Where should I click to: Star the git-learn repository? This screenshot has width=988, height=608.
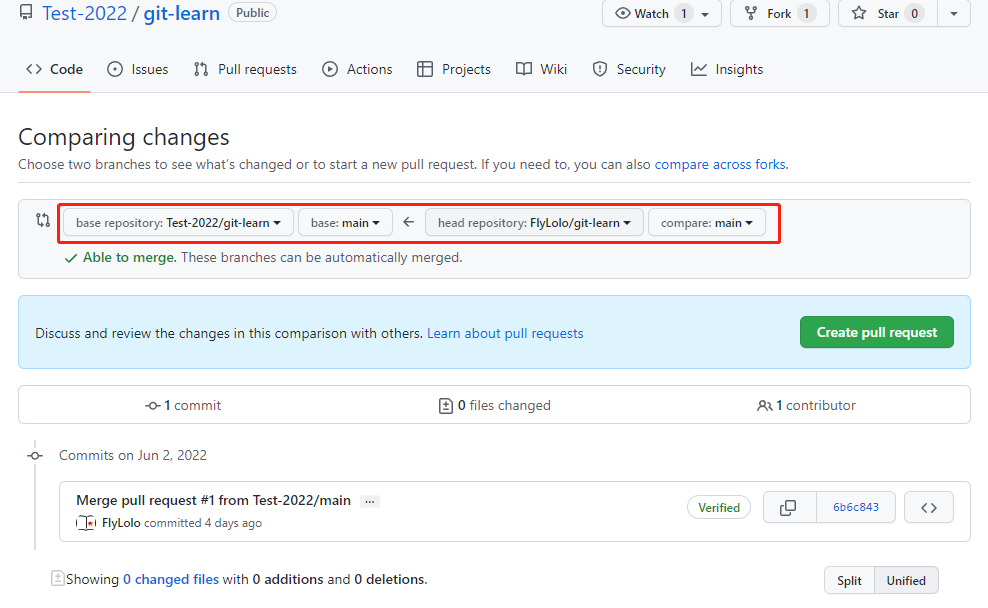888,13
